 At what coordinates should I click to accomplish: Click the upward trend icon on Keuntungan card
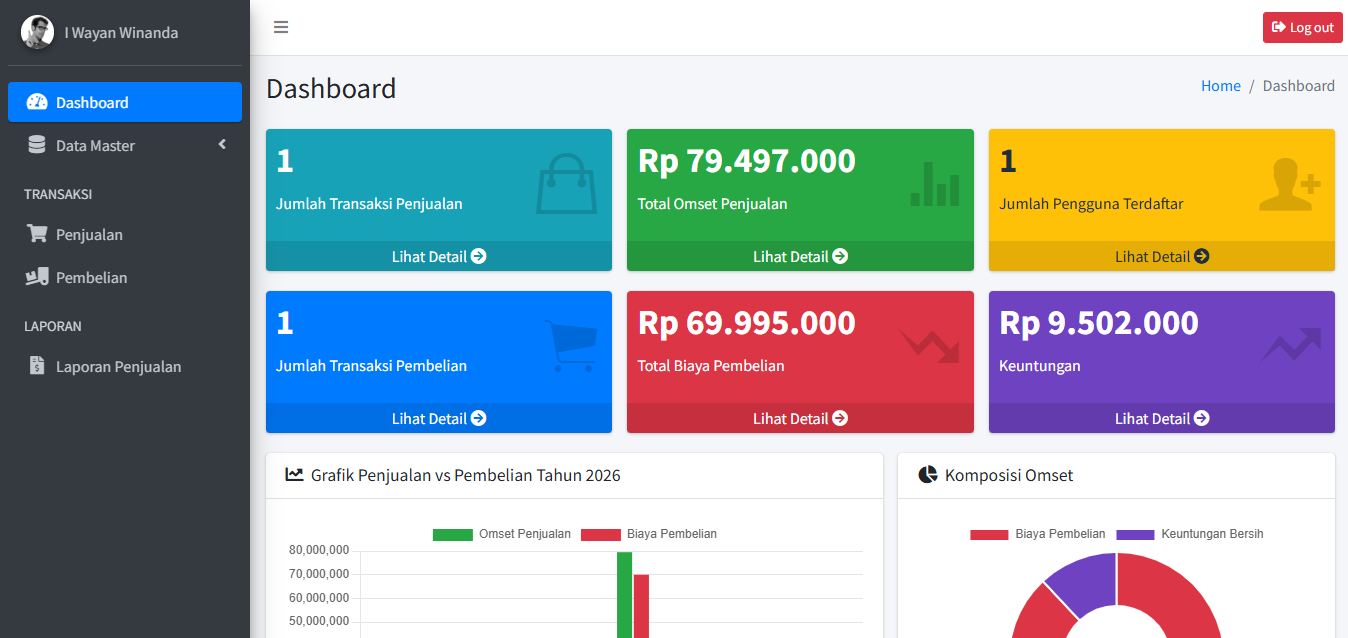coord(1291,344)
